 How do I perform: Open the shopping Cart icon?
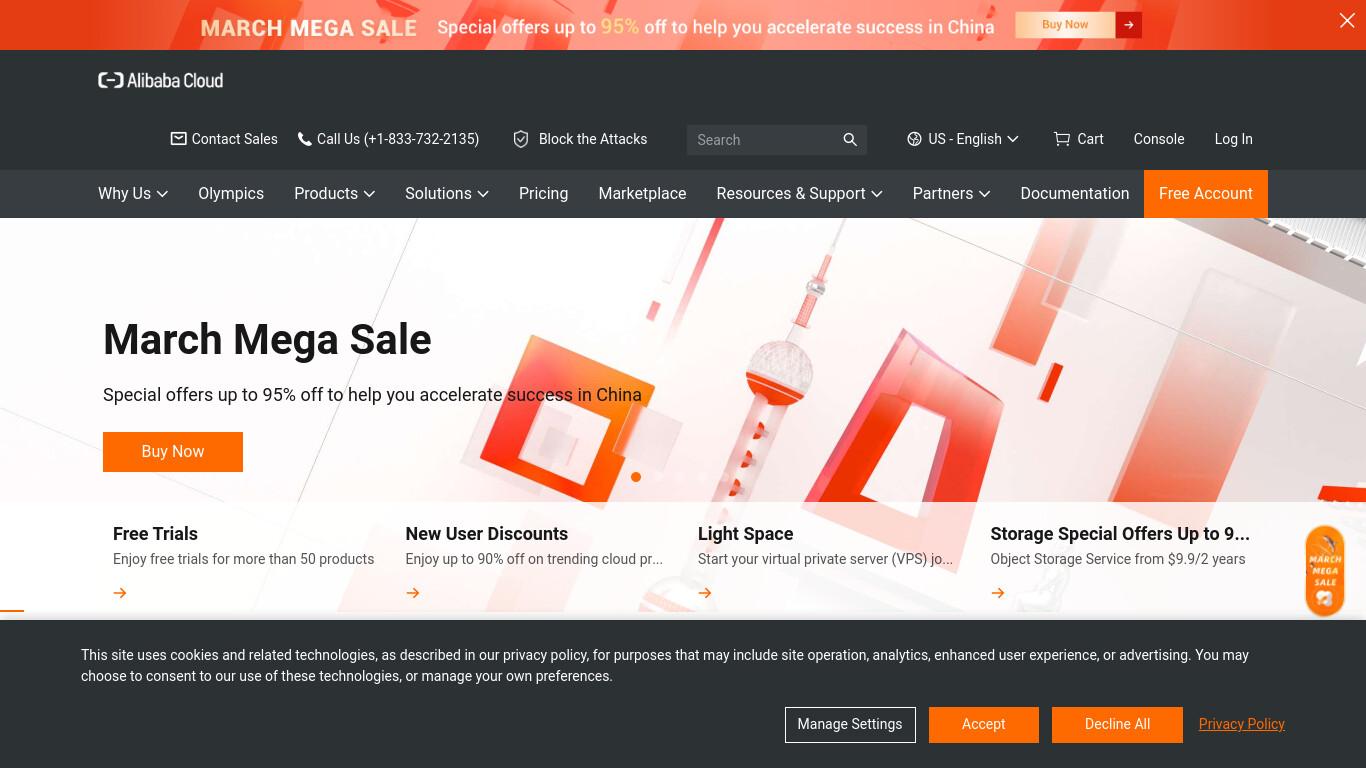(x=1061, y=139)
